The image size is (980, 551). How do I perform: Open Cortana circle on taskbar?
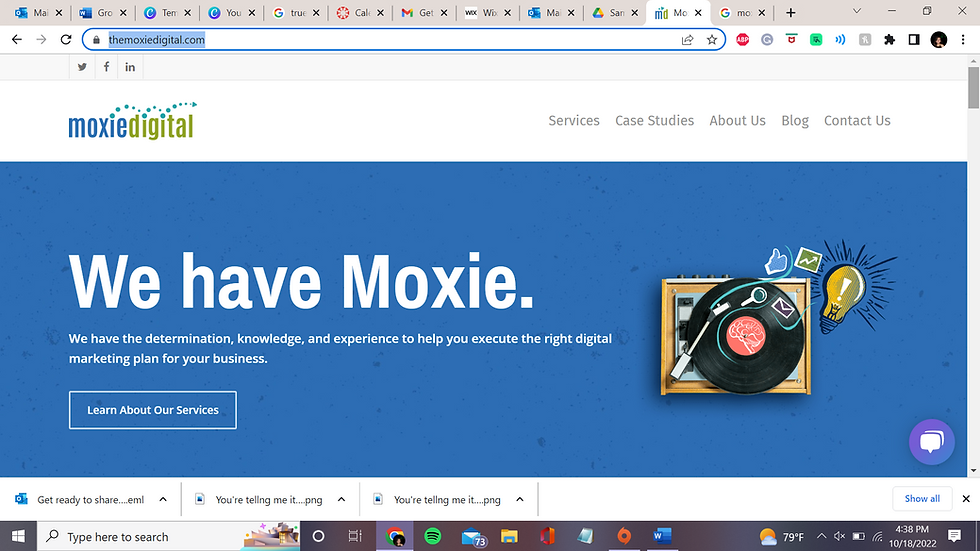point(318,536)
